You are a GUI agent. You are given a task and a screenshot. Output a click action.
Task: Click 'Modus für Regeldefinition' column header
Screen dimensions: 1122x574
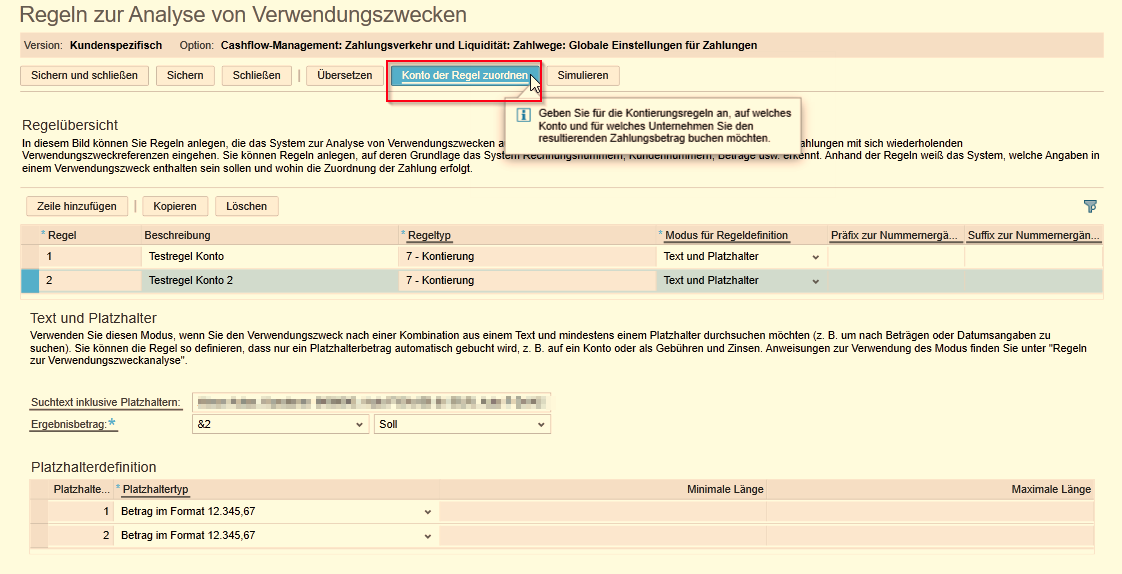coord(726,235)
